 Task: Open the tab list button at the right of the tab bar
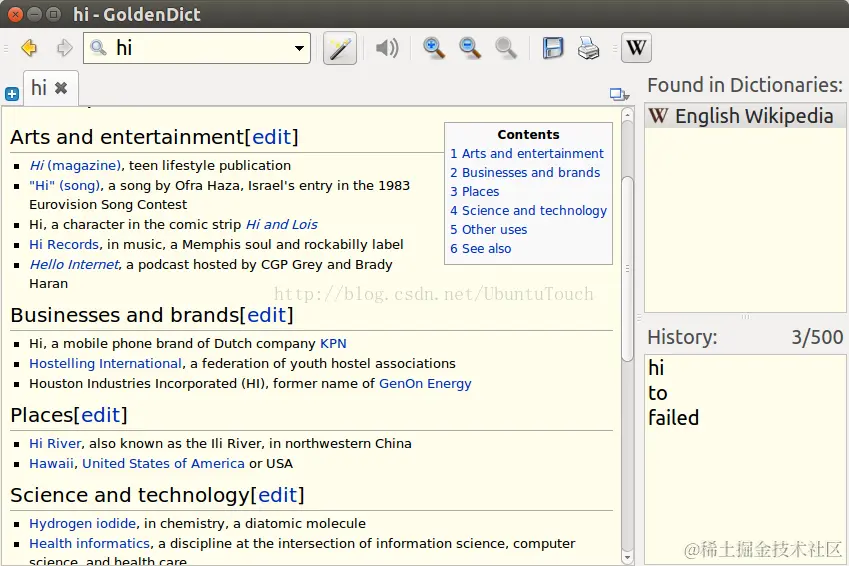point(619,94)
